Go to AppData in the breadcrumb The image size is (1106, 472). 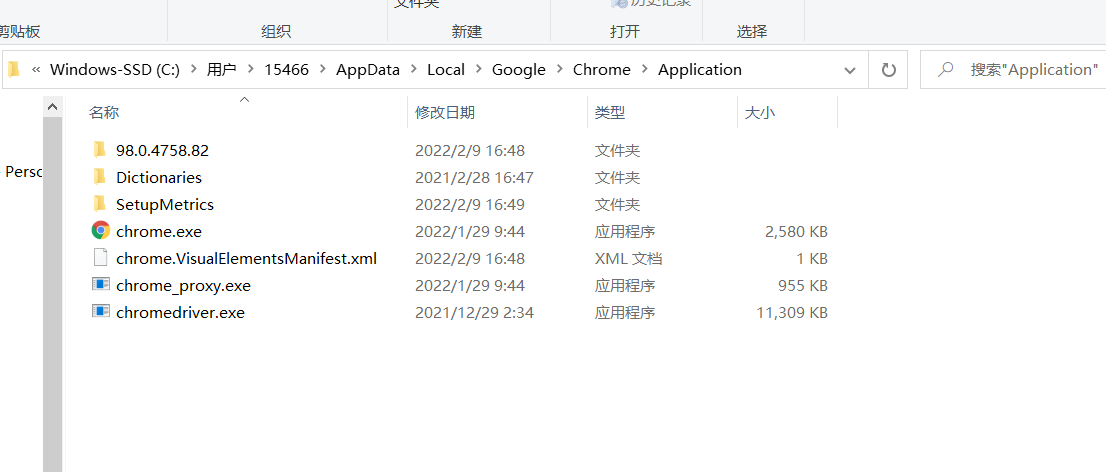(368, 70)
